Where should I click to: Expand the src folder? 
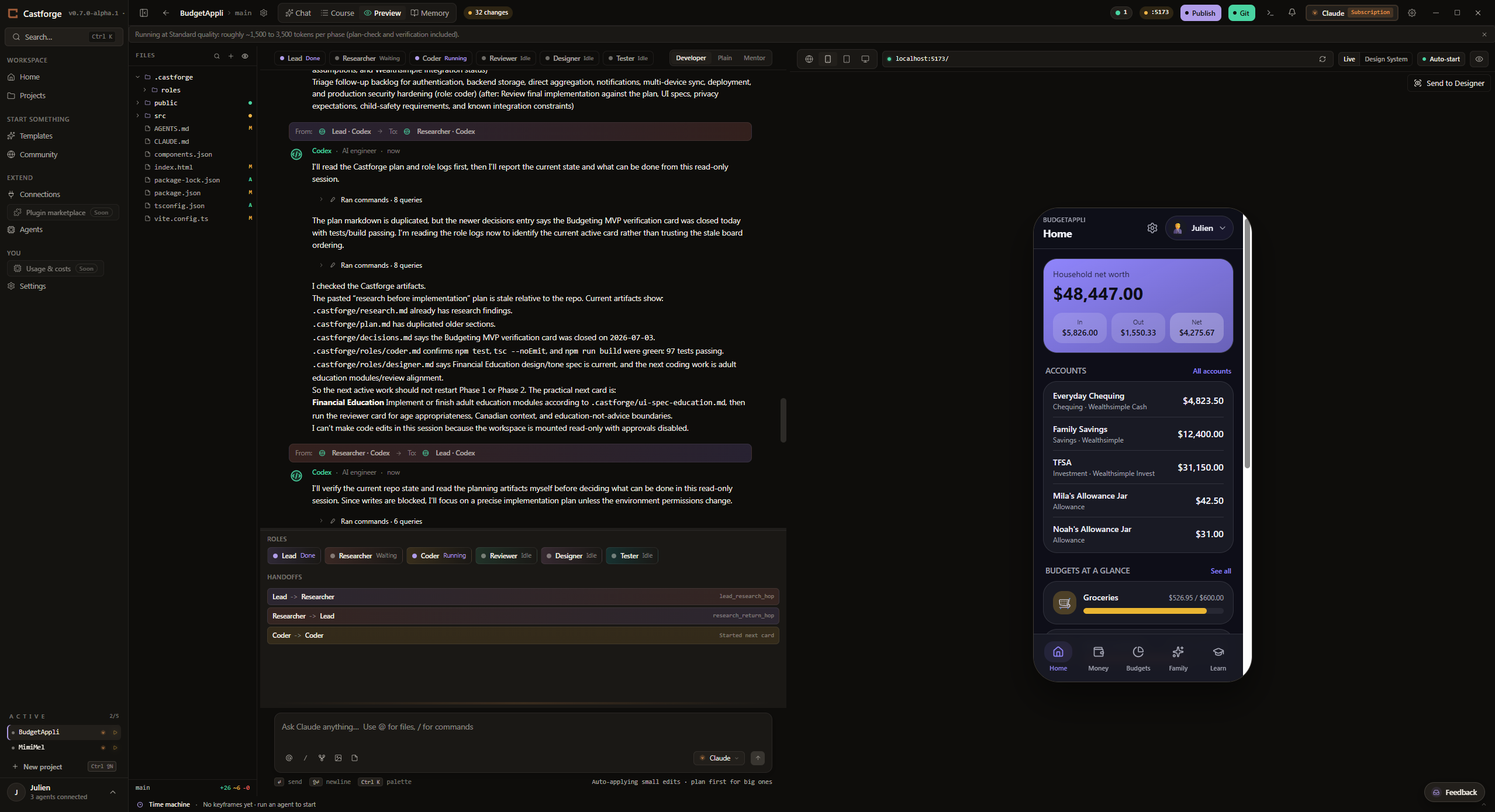(138, 116)
